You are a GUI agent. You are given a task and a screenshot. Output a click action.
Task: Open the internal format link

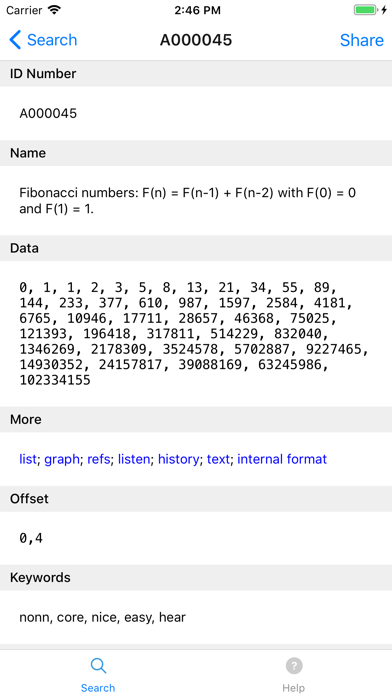tap(282, 459)
